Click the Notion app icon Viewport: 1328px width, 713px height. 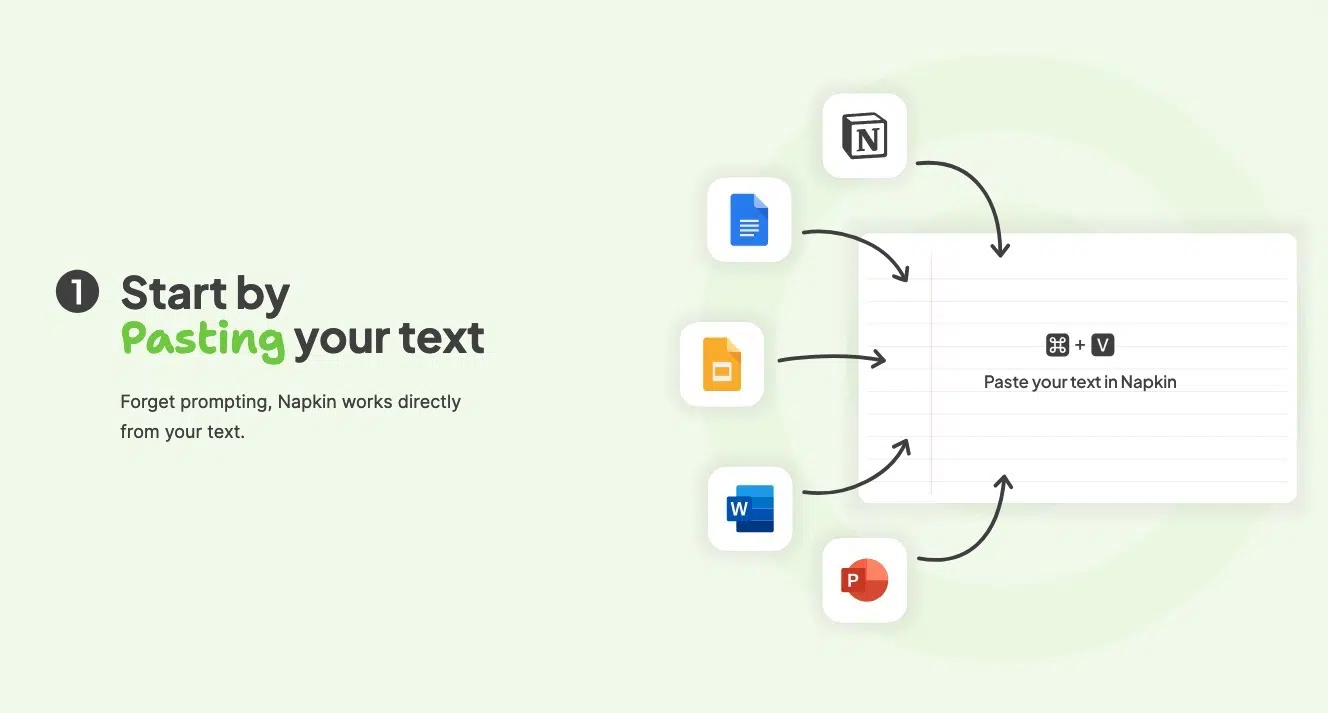(x=864, y=136)
